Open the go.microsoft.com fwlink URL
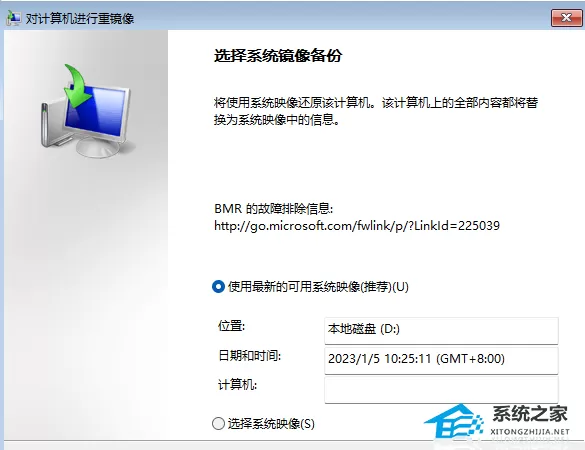The image size is (585, 450). tap(357, 225)
